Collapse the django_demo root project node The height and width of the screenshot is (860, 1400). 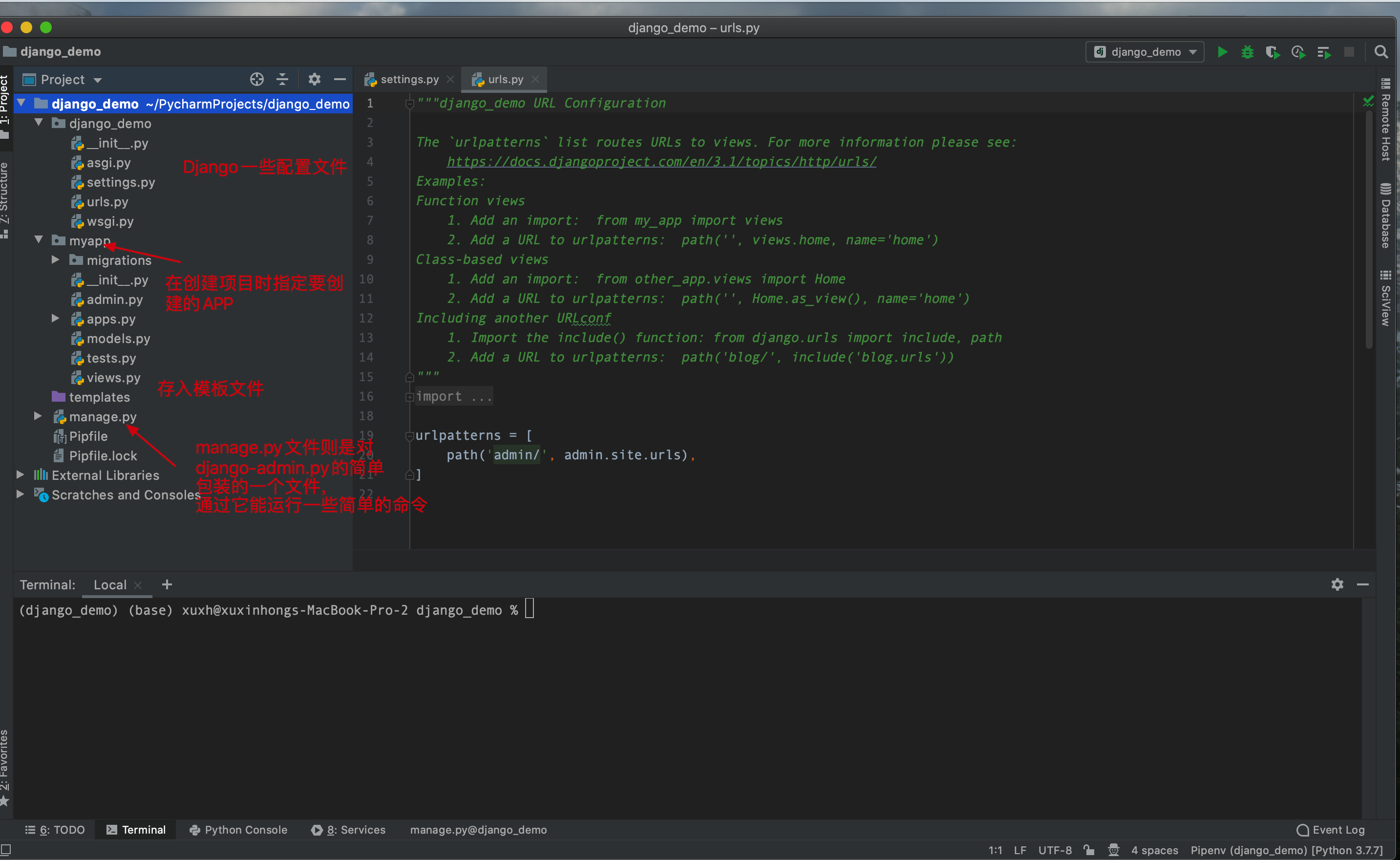tap(21, 103)
